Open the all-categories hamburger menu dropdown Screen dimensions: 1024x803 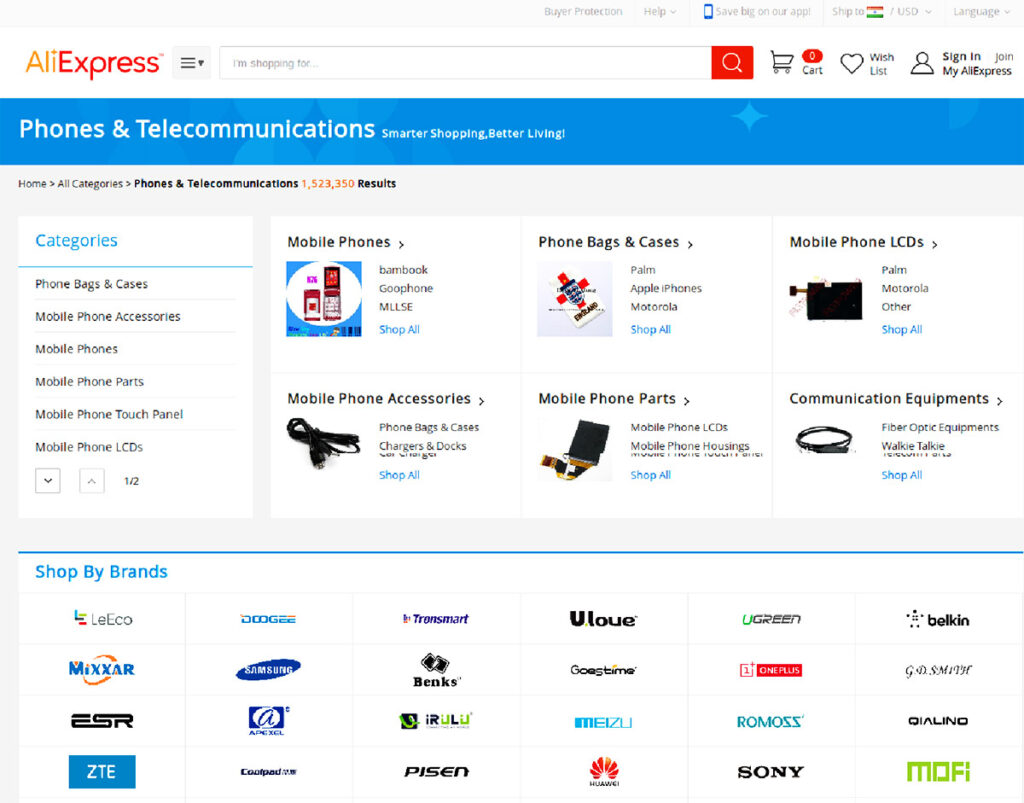[191, 63]
